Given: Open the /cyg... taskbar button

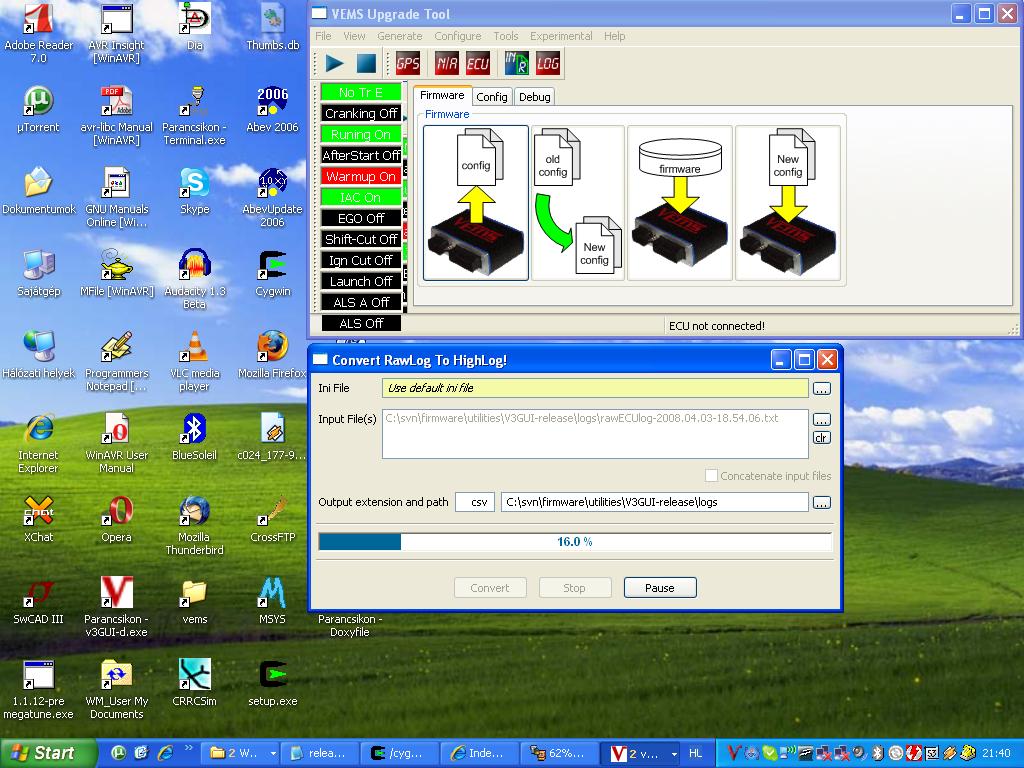Looking at the screenshot, I should coord(400,753).
